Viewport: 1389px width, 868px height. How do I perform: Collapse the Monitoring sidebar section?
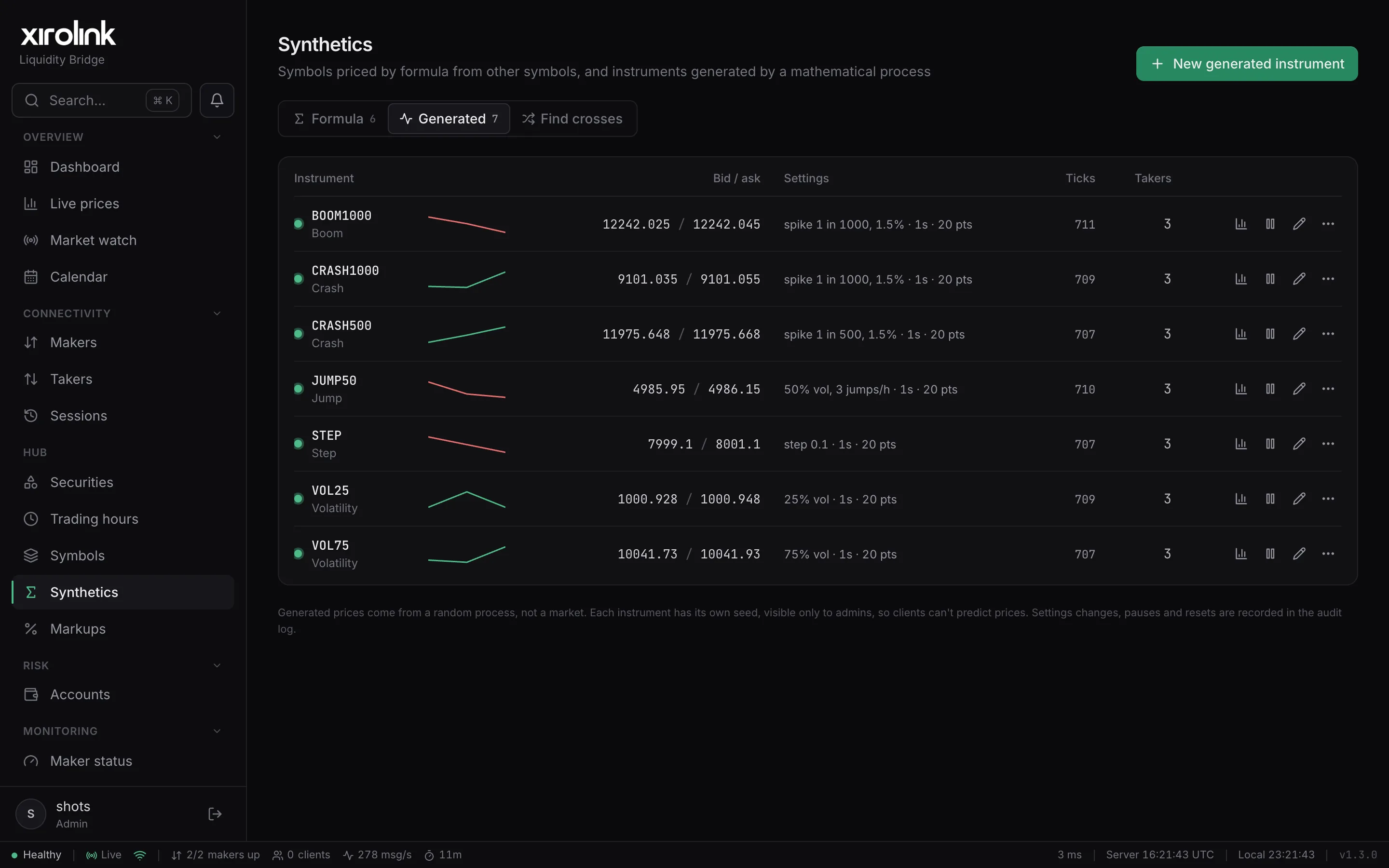[217, 731]
